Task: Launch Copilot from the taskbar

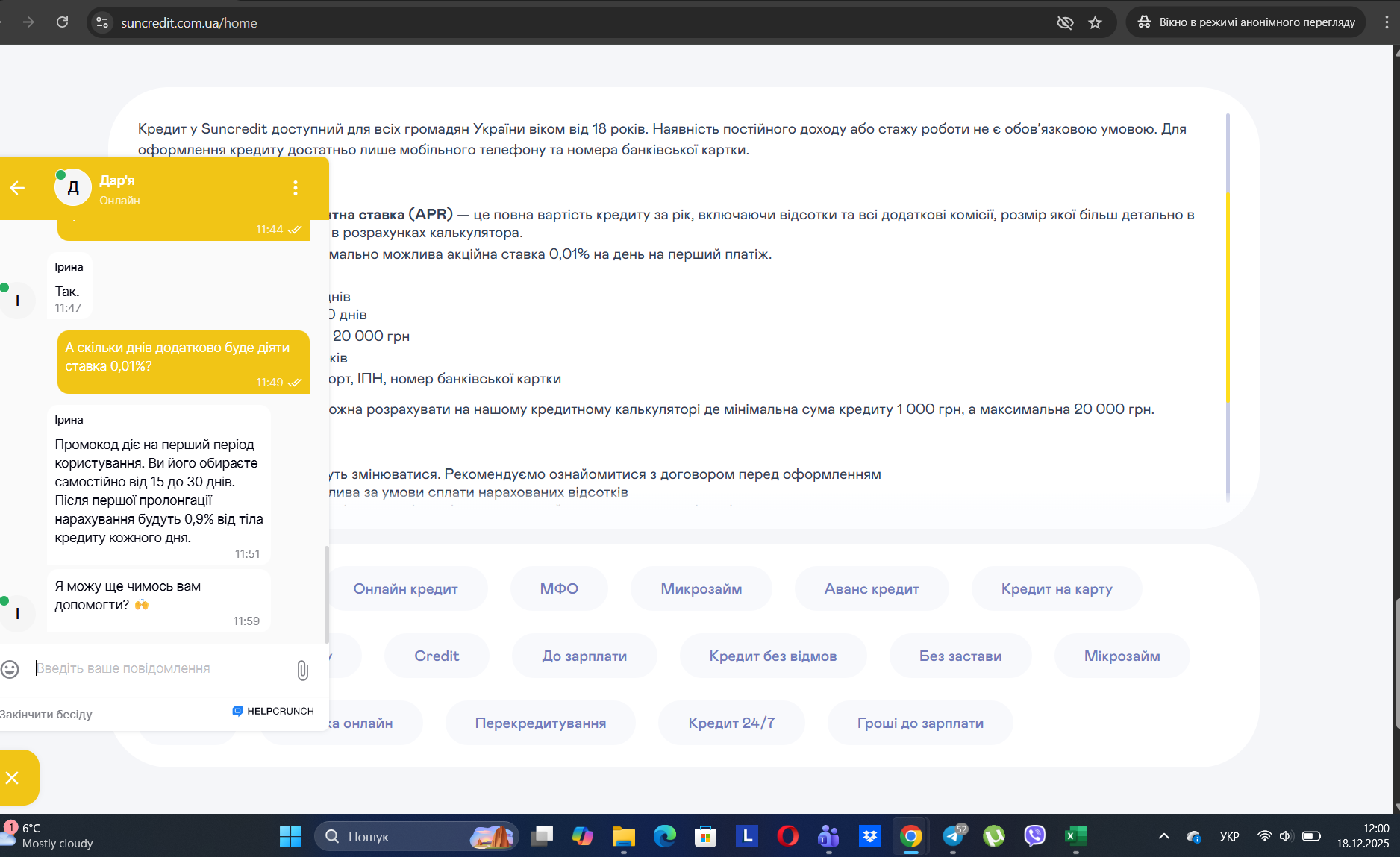Action: click(x=583, y=836)
